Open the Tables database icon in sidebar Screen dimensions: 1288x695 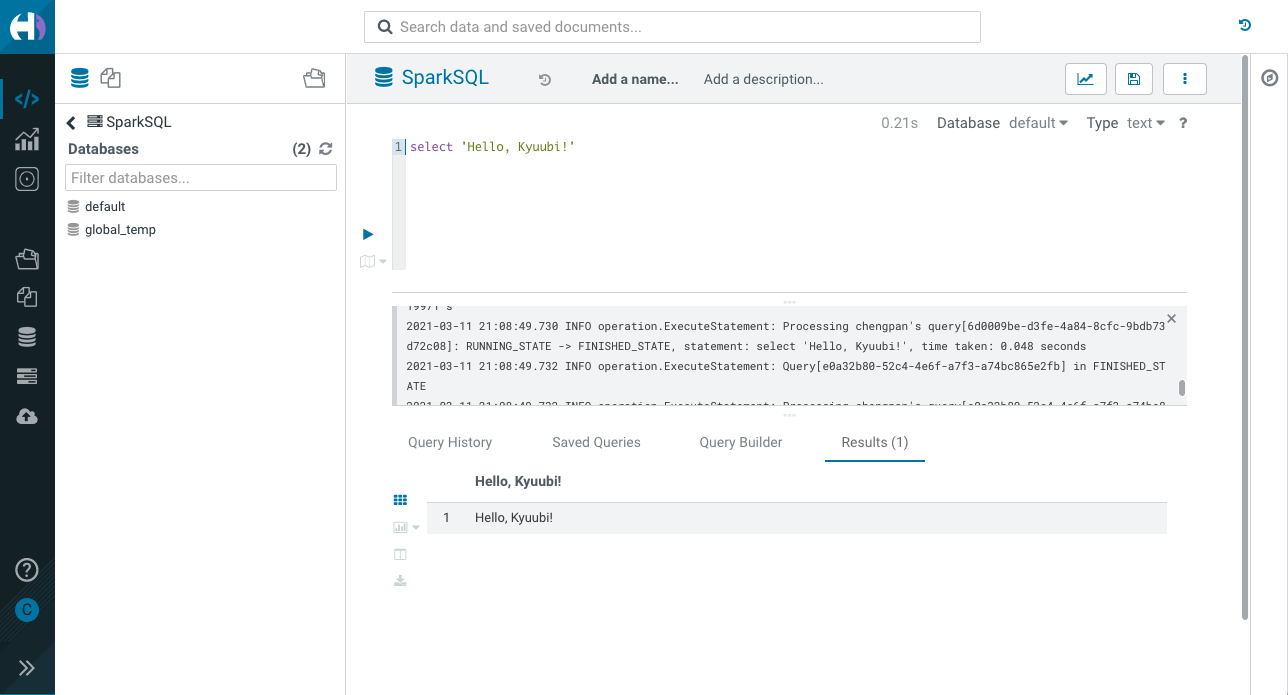pyautogui.click(x=27, y=338)
